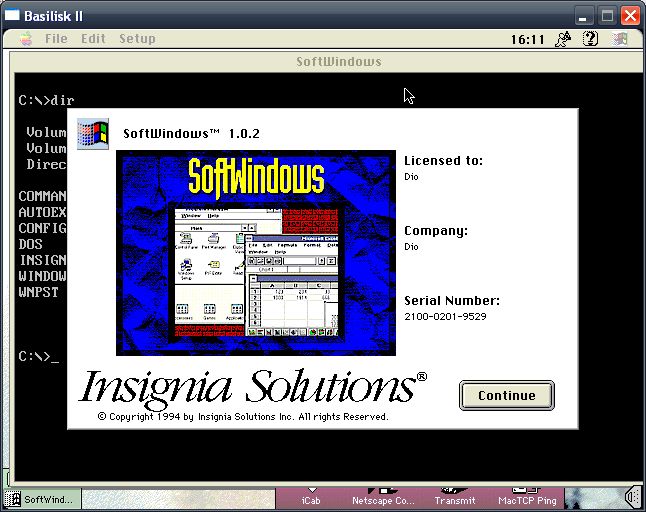
Task: Click the 'Serial Number:' label
Action: 452,301
